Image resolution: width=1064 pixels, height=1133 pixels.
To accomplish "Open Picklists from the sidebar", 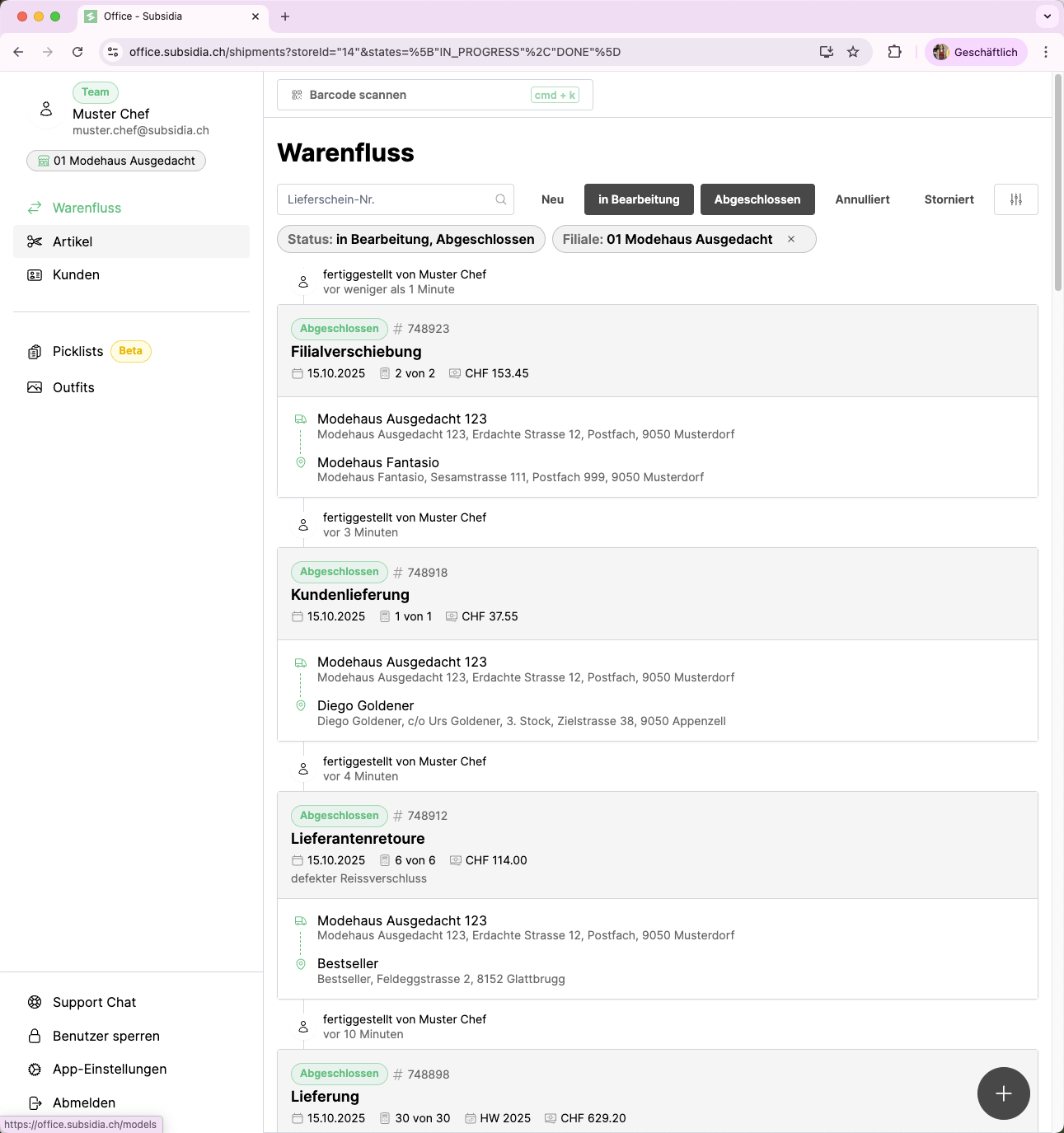I will 77,351.
